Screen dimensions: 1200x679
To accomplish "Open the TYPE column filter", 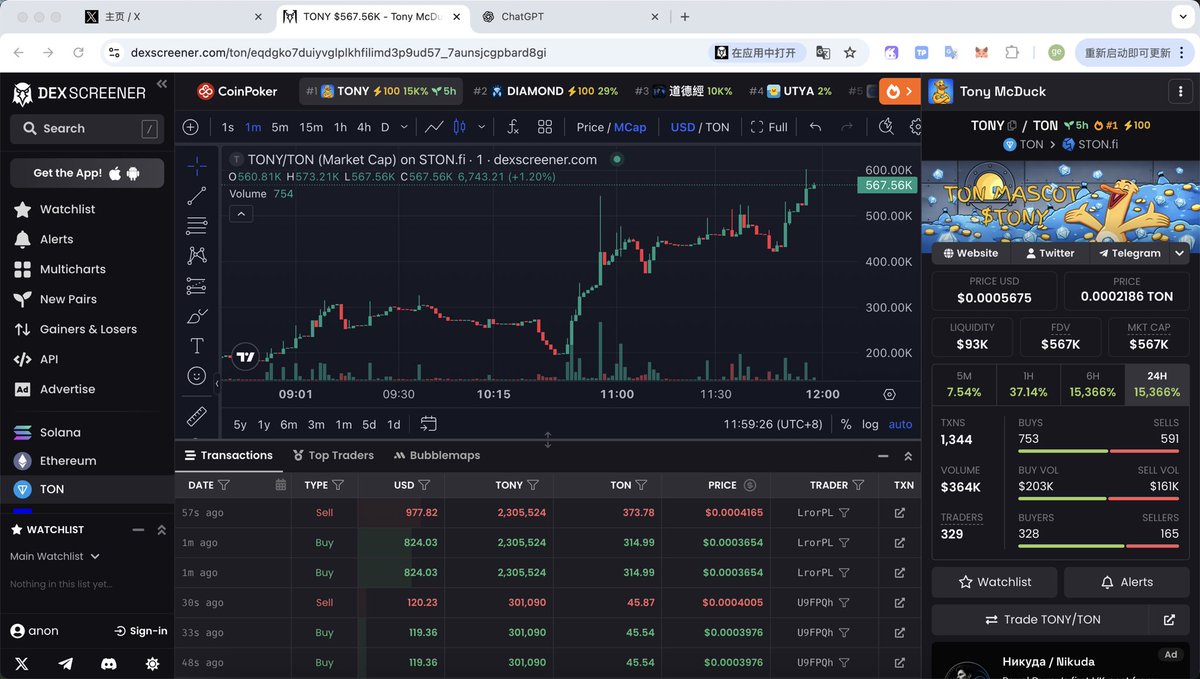I will (338, 485).
